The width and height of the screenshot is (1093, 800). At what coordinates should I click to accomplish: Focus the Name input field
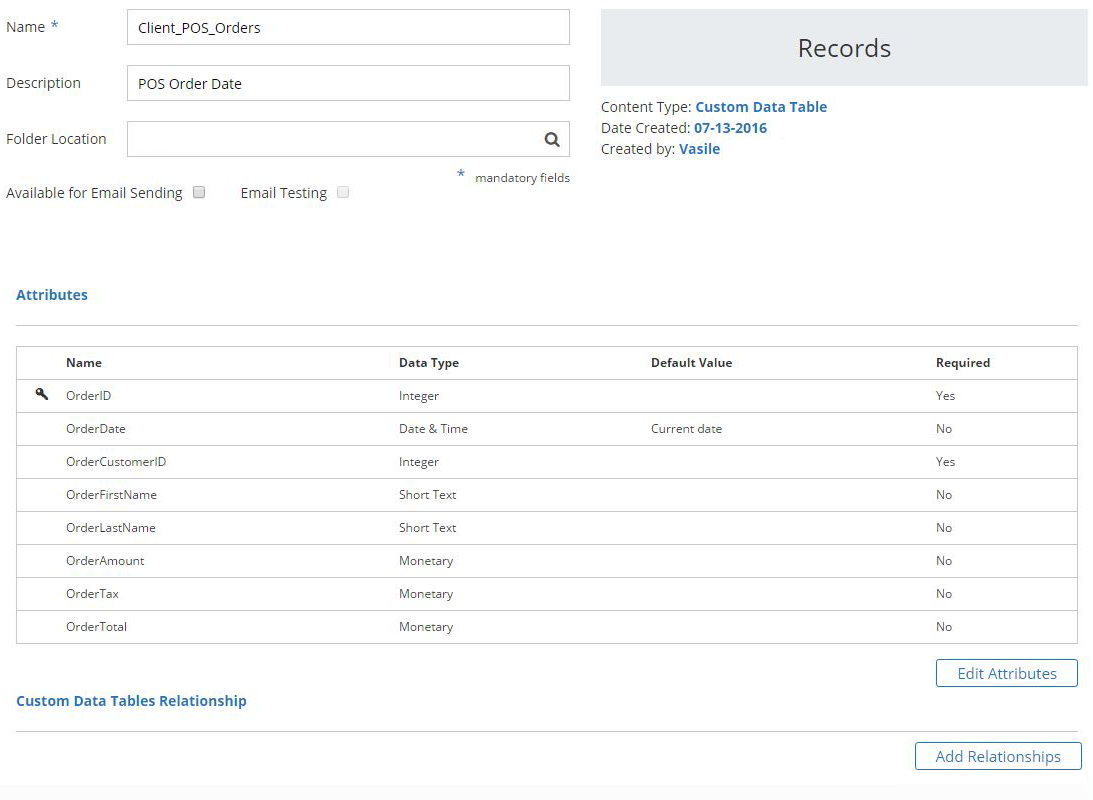pos(349,27)
